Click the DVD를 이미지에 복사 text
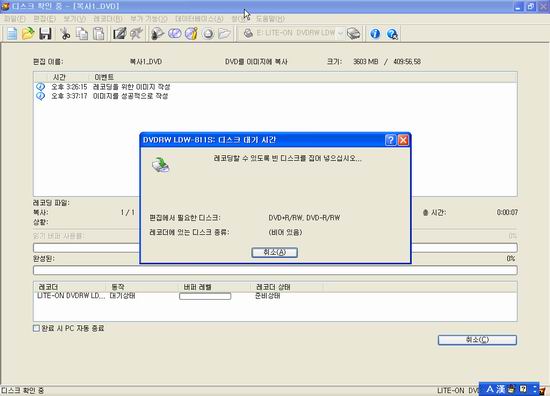Image resolution: width=550 pixels, height=396 pixels. click(x=256, y=62)
